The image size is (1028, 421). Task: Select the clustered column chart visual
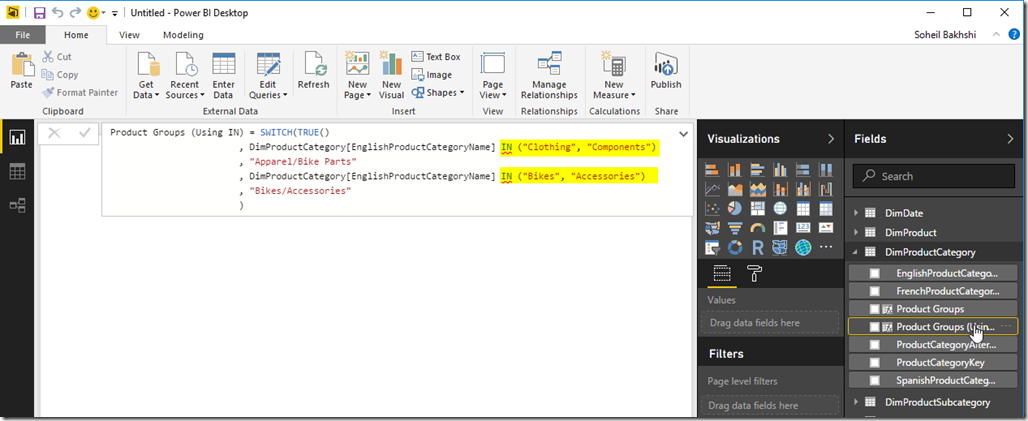pos(780,170)
